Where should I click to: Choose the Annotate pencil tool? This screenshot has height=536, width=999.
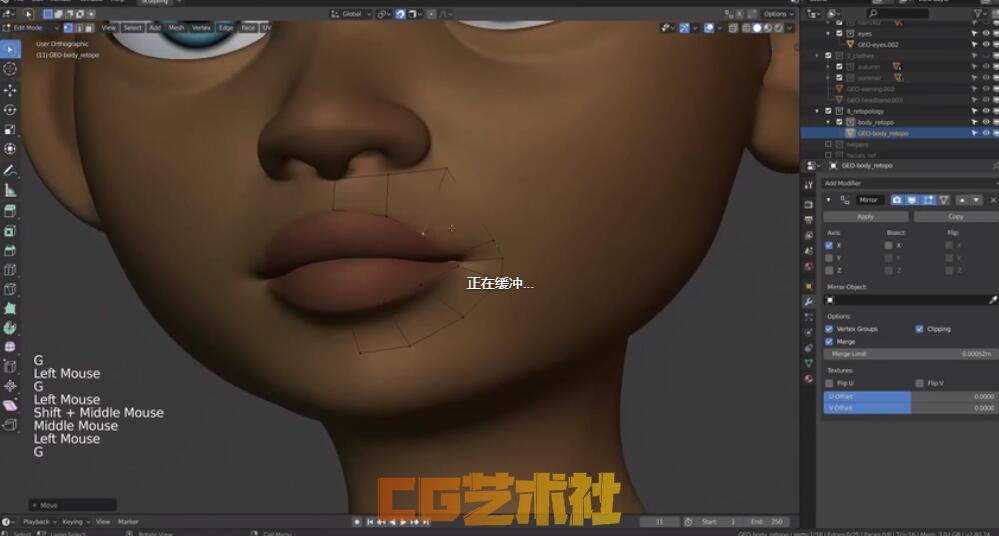coord(10,170)
